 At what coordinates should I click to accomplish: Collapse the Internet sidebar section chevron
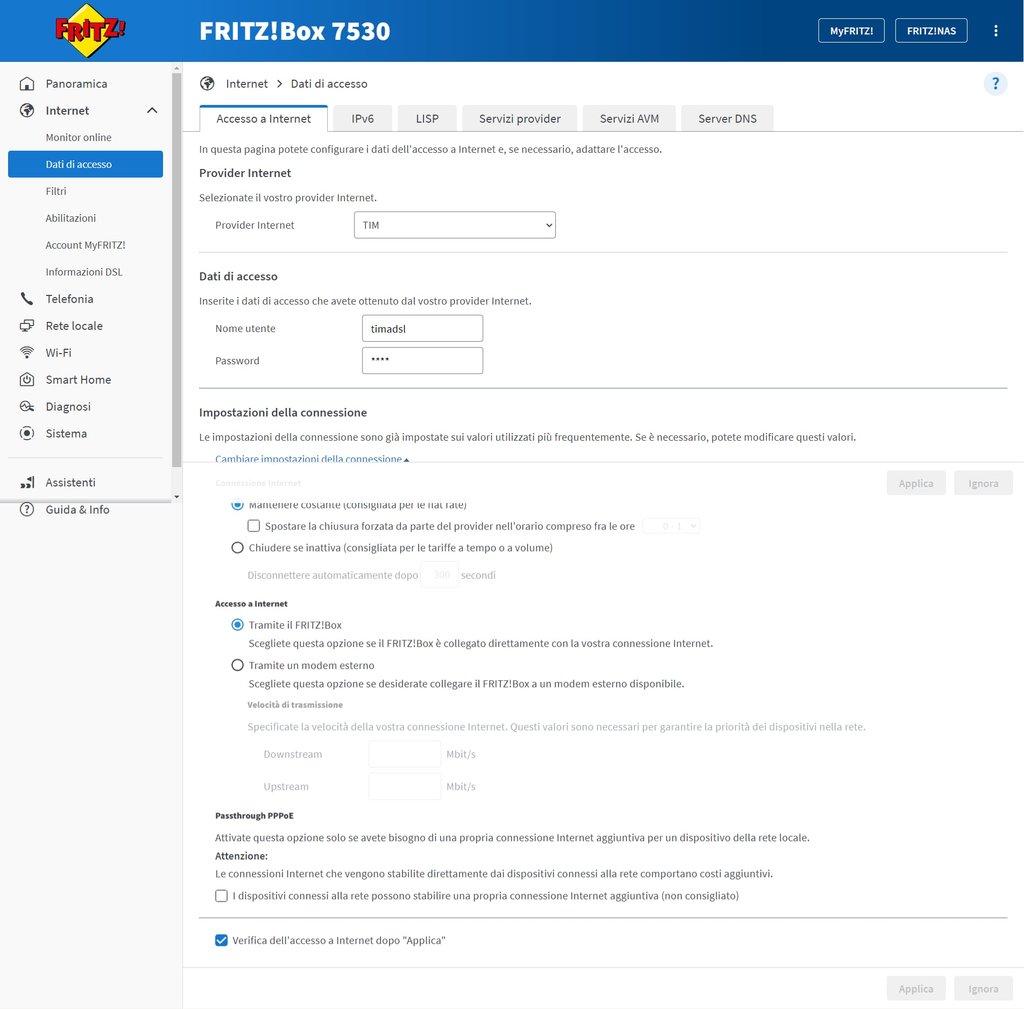(152, 110)
